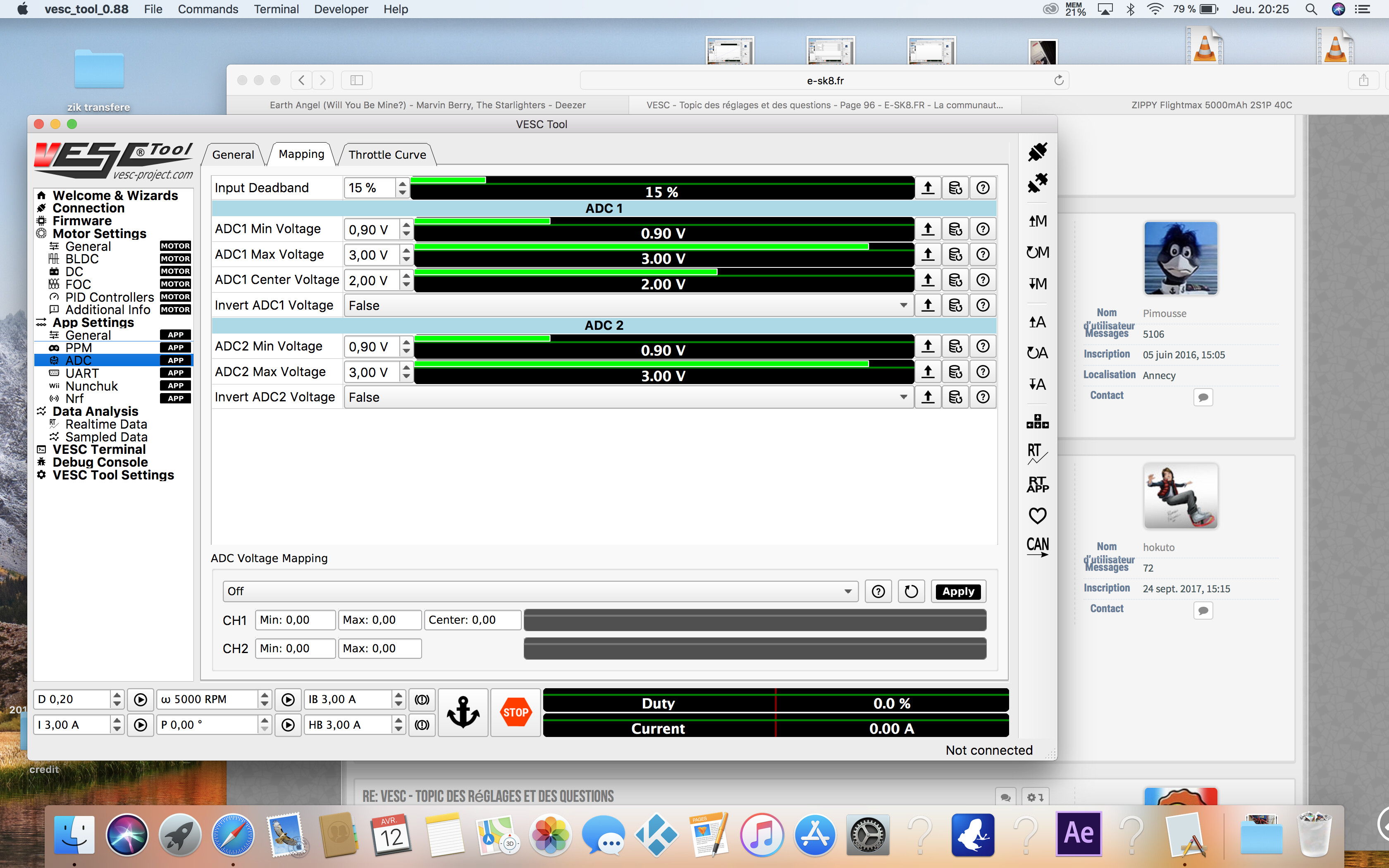This screenshot has width=1389, height=868.
Task: Click the disconnect plug icon in right toolbar
Action: click(1037, 183)
